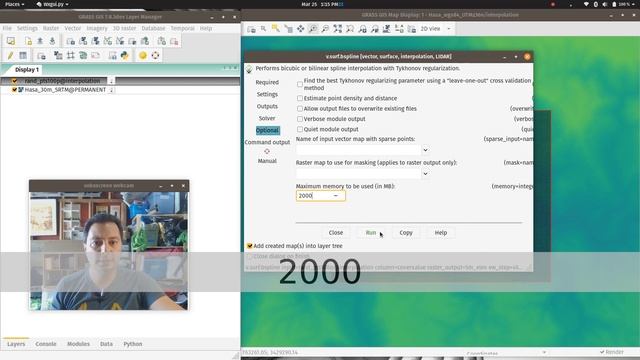Screen dimensions: 640x360
Task: Remove selected layer icon with red mark
Action: (174, 41)
